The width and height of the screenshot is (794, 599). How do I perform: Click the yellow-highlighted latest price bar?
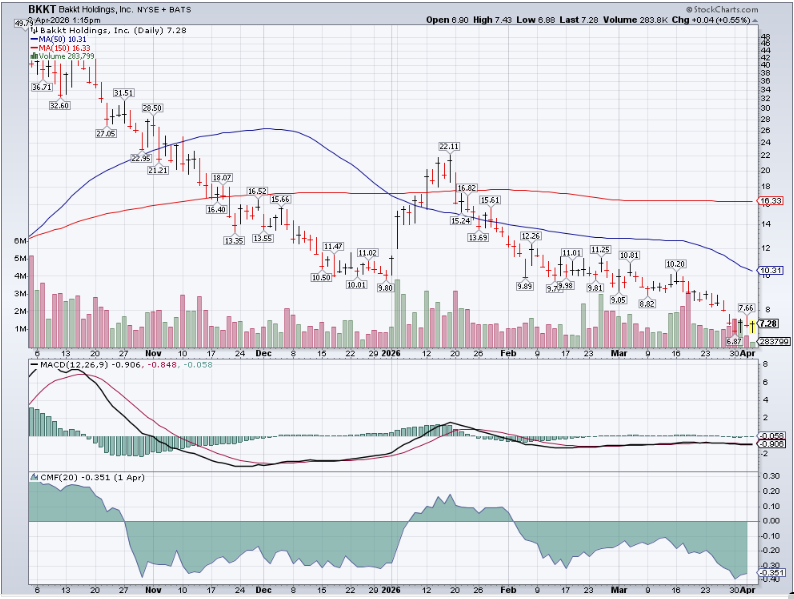(x=752, y=325)
